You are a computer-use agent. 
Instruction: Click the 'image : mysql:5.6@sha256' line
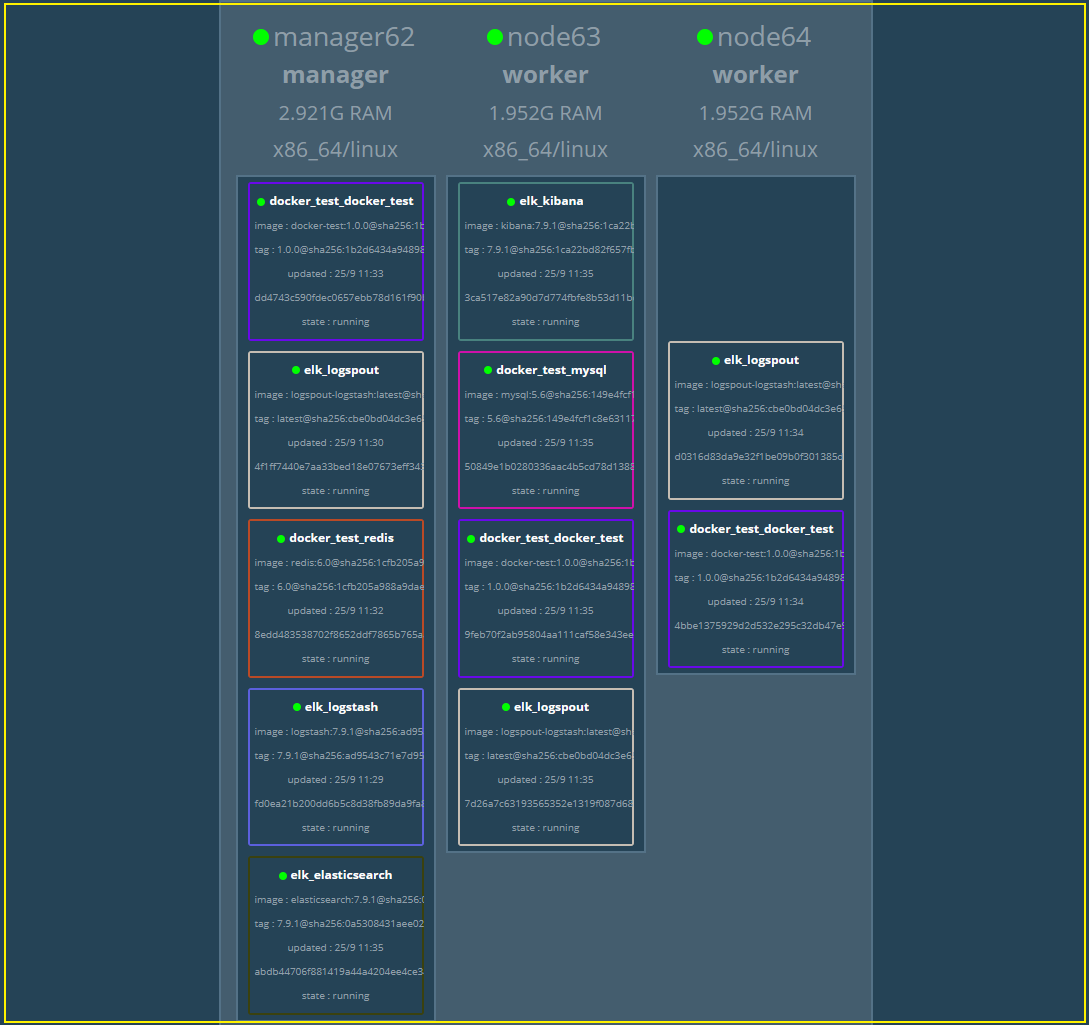[549, 394]
